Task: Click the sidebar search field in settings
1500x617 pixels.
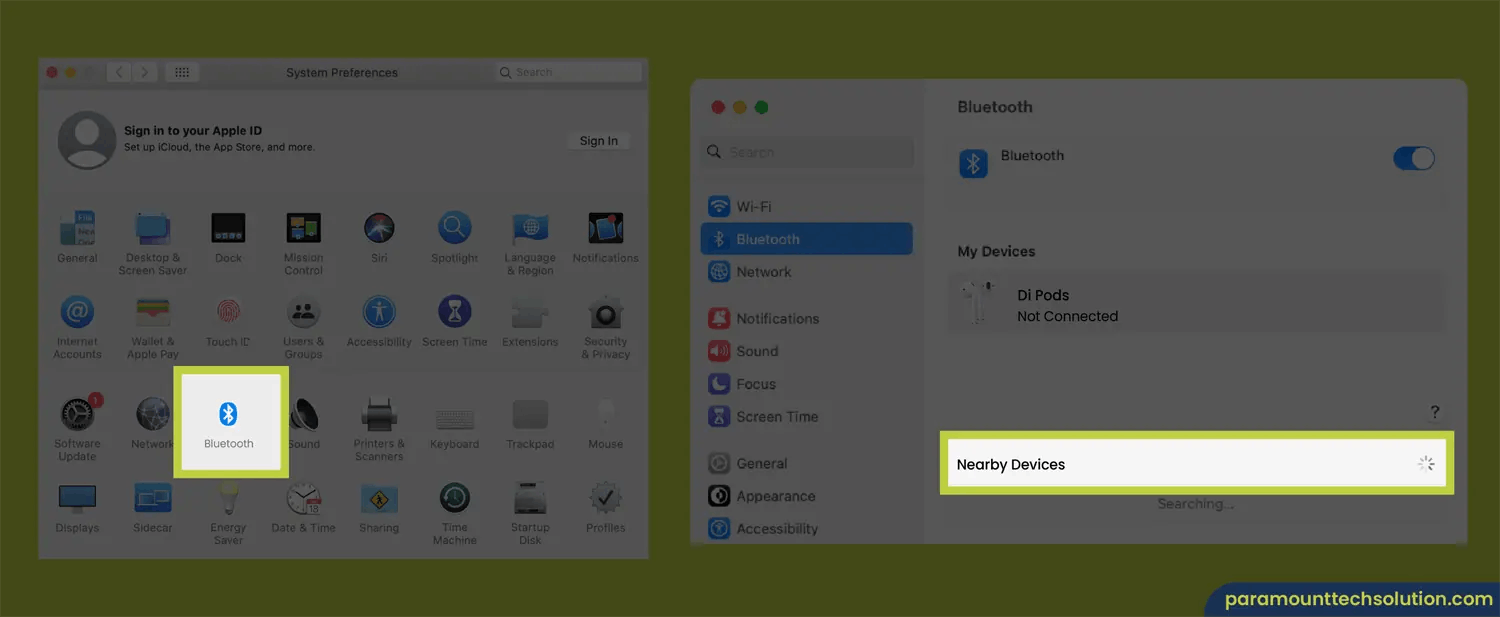Action: tap(807, 153)
